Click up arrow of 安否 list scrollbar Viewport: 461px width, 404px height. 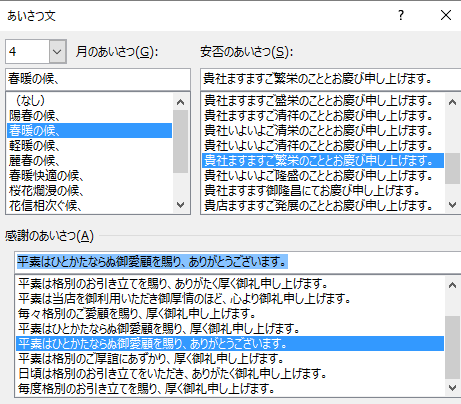click(452, 102)
